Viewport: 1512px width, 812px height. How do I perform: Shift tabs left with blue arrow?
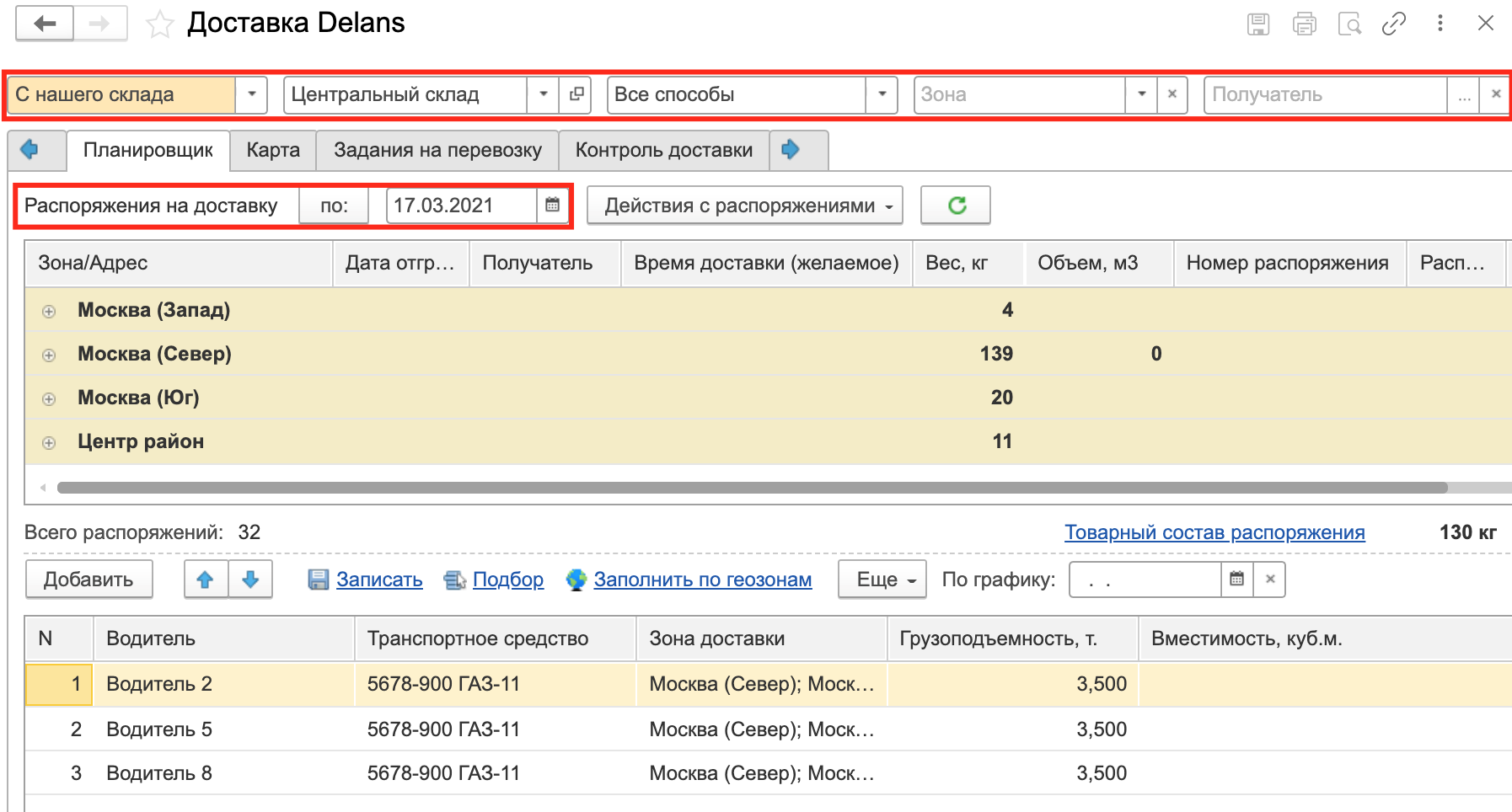click(x=29, y=150)
